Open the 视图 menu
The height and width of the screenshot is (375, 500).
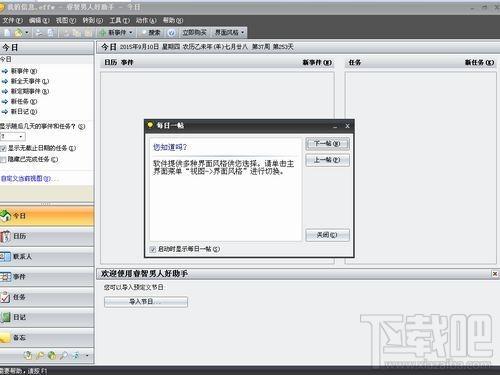coord(66,21)
